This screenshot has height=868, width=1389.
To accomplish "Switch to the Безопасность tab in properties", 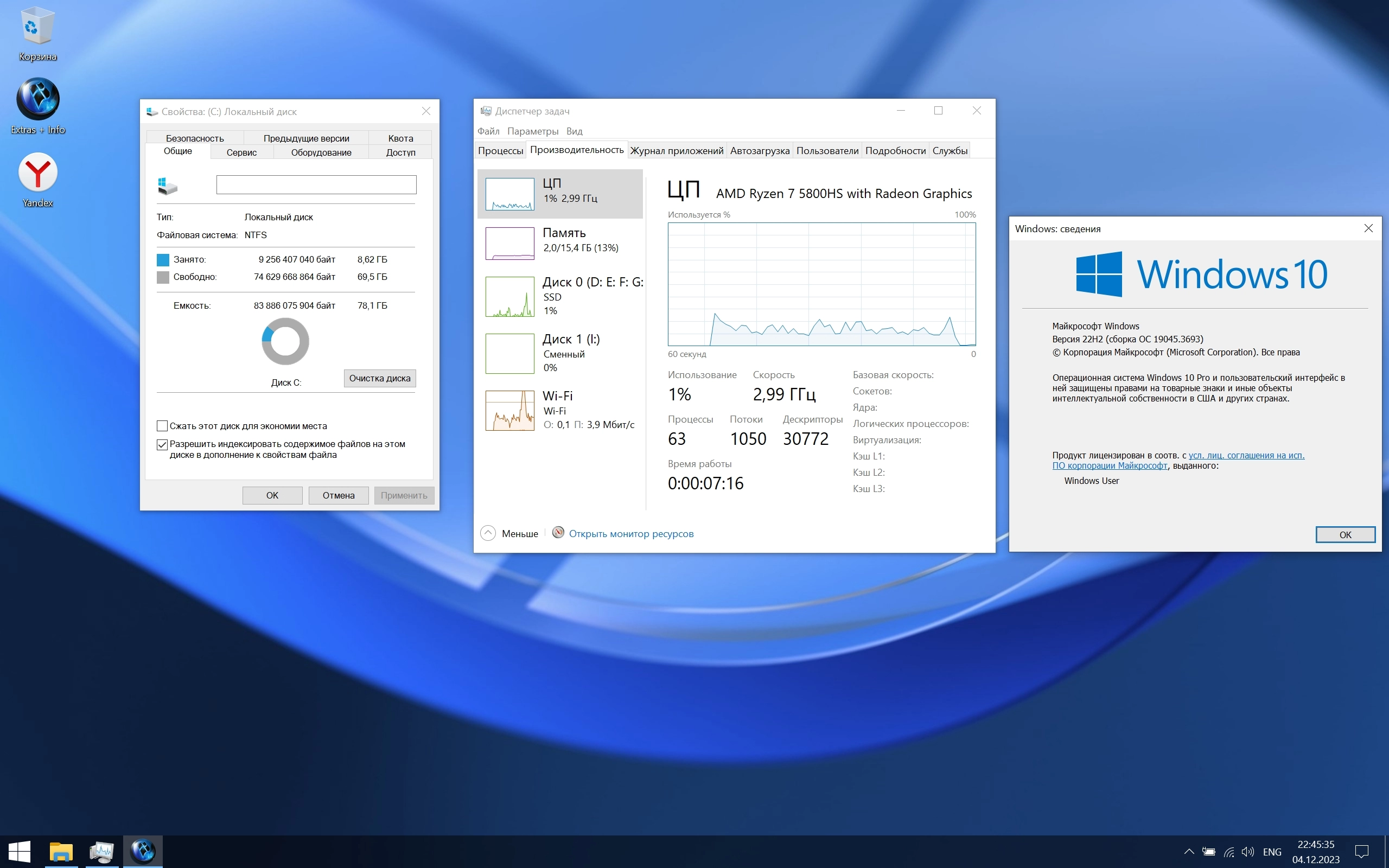I will click(x=195, y=138).
